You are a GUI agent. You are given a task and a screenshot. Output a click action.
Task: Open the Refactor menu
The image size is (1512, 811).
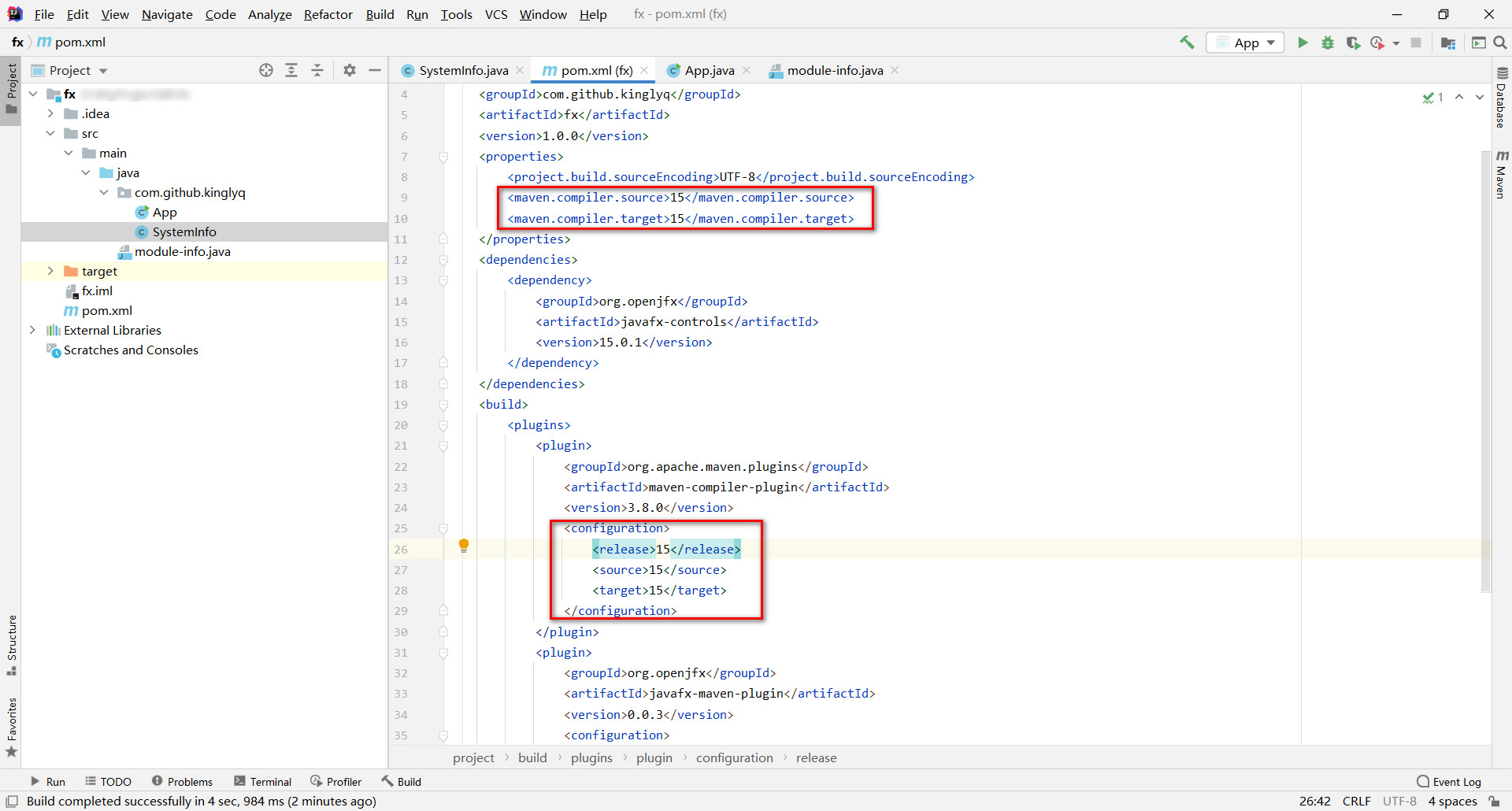tap(328, 14)
